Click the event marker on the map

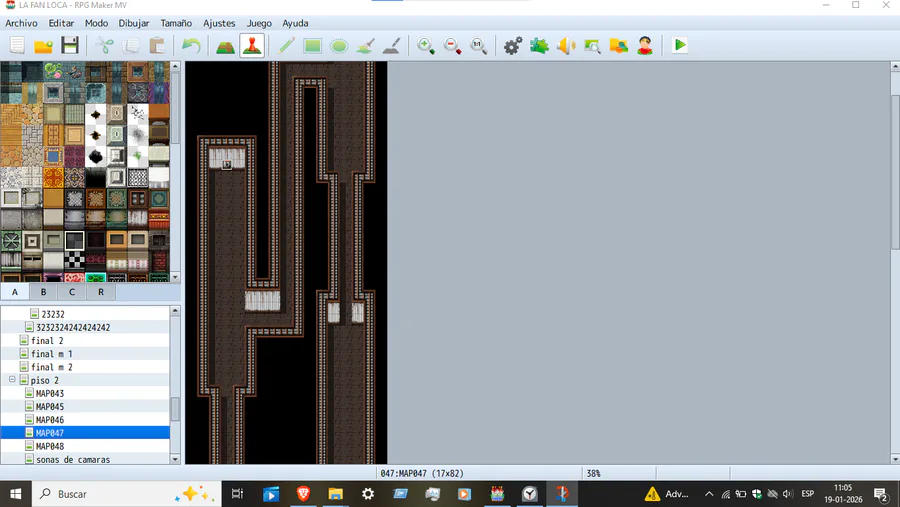click(x=227, y=165)
